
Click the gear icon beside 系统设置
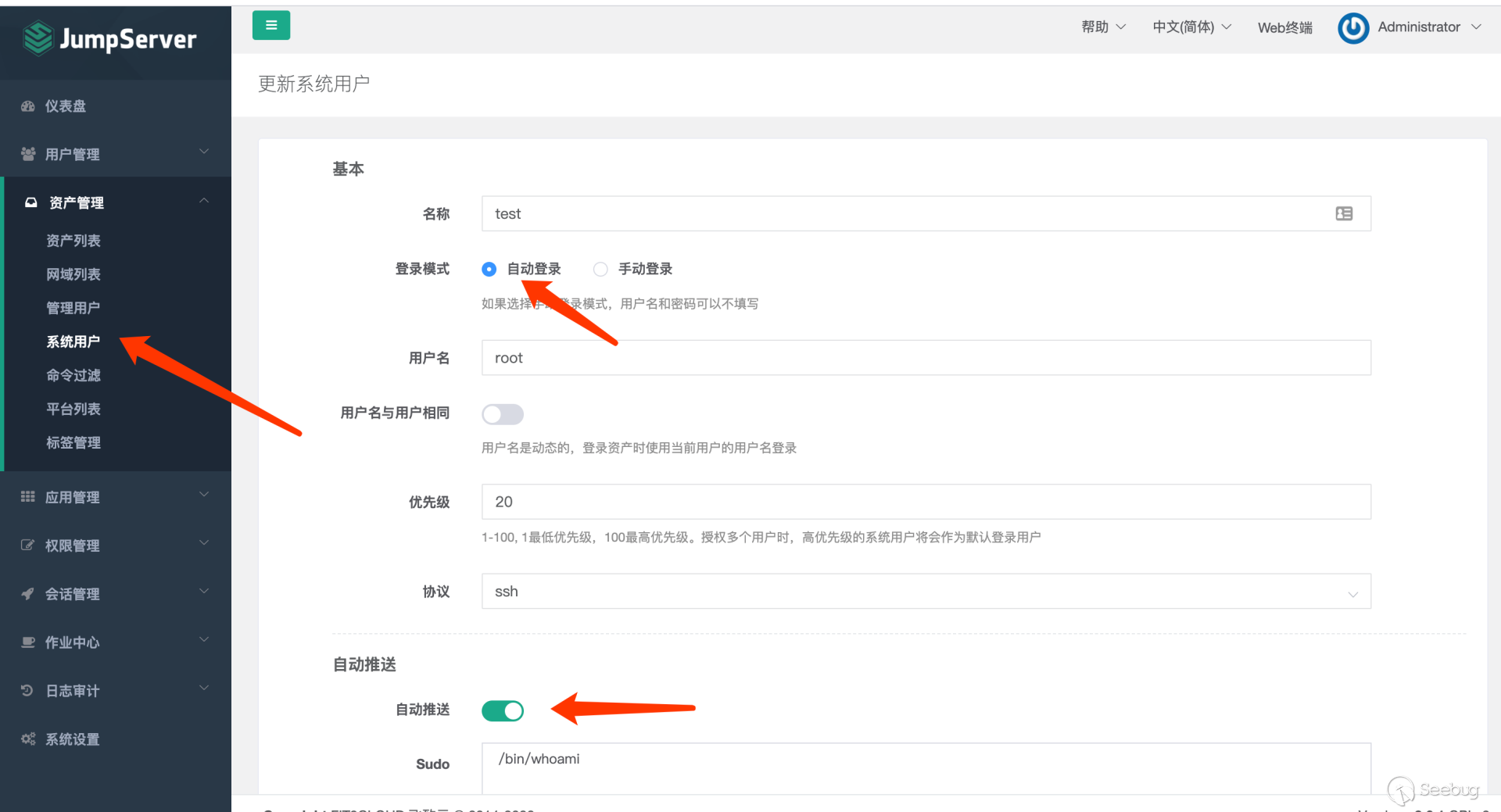click(x=28, y=739)
